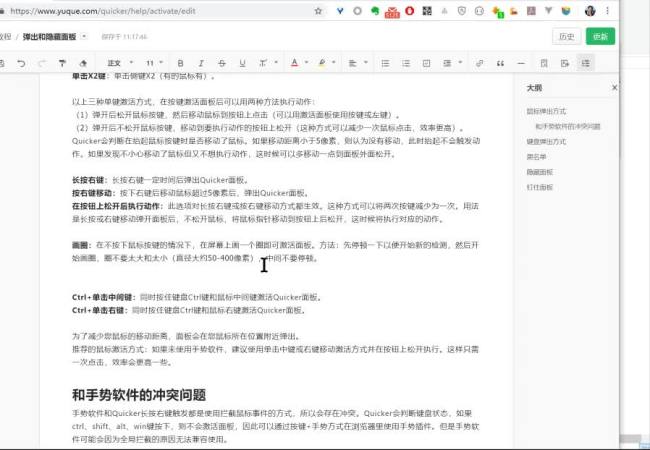Click the green 更新 update button
This screenshot has width=650, height=450.
(x=600, y=36)
